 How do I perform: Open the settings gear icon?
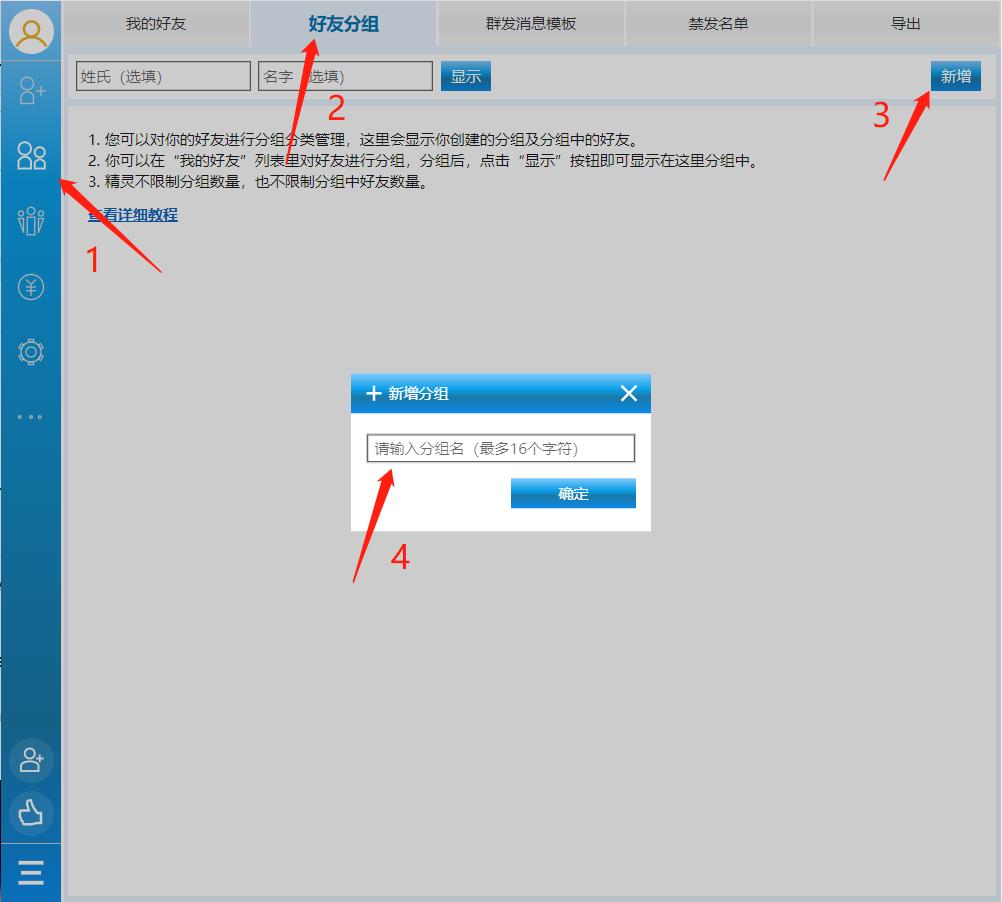tap(31, 351)
